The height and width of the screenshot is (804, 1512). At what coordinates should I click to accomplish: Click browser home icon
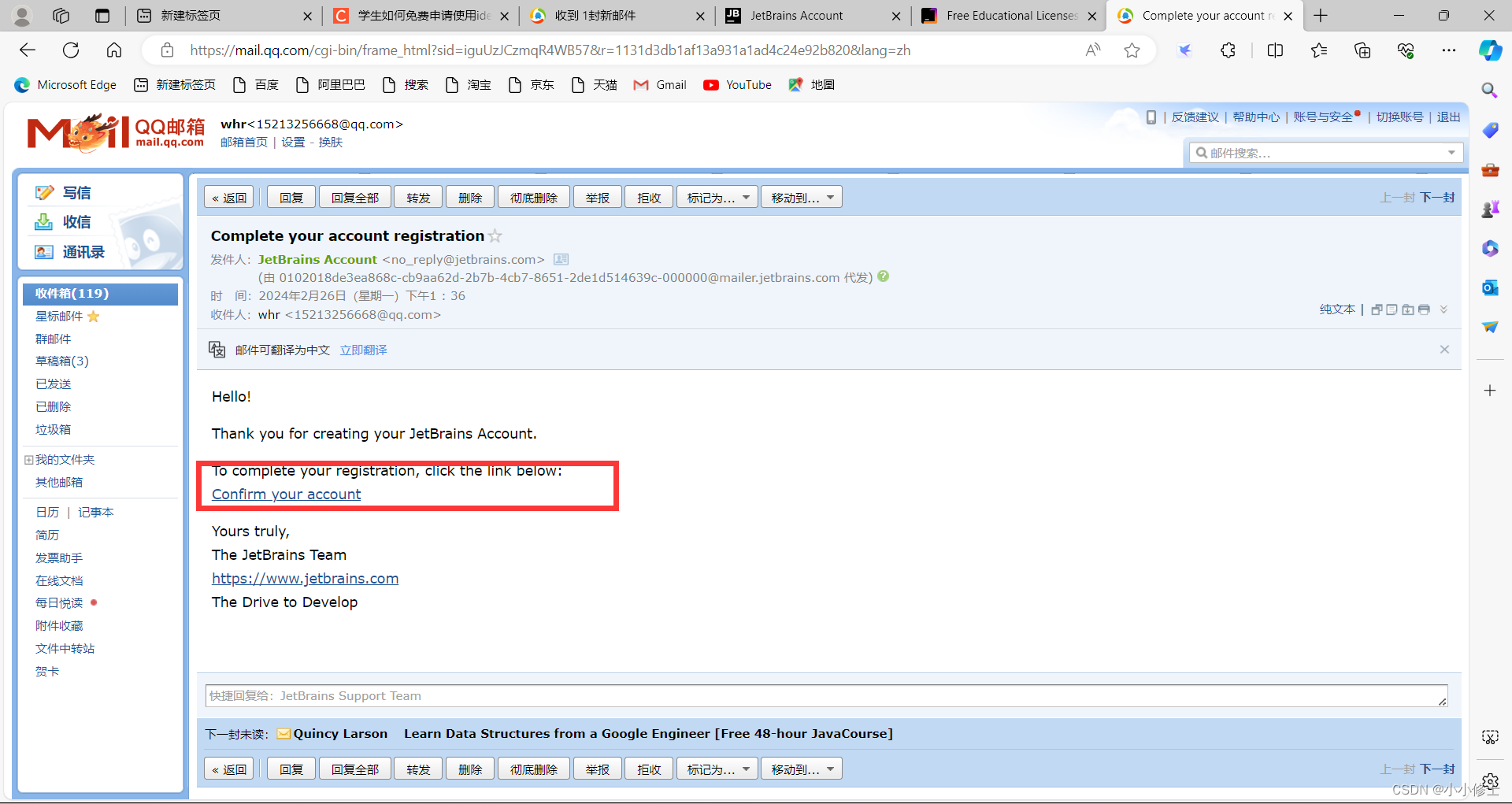click(114, 50)
